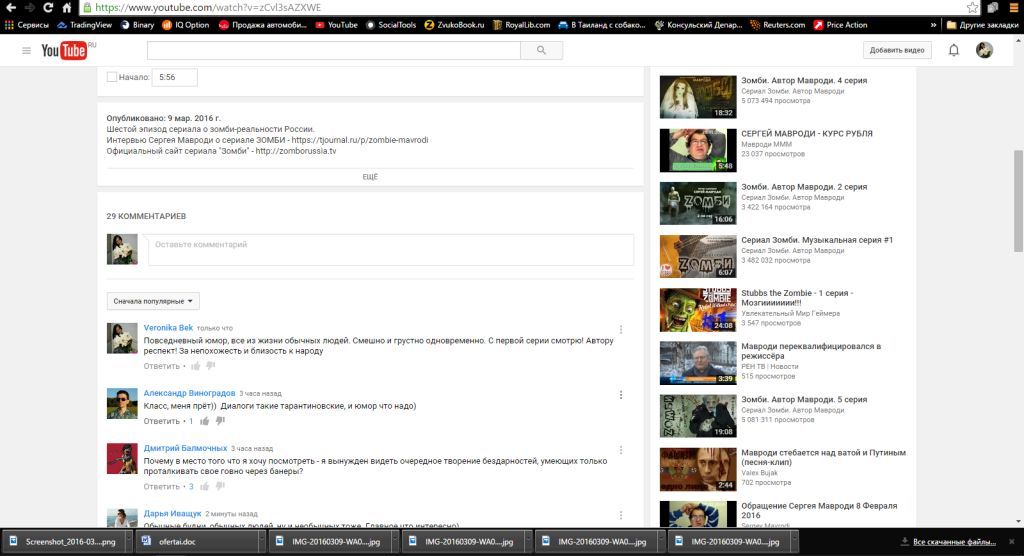The width and height of the screenshot is (1024, 556).
Task: Click the page vertical scrollbar thumb
Action: pyautogui.click(x=1017, y=201)
